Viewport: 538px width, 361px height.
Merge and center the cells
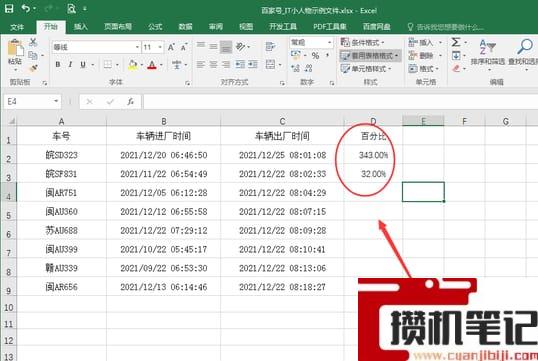pyautogui.click(x=271, y=64)
